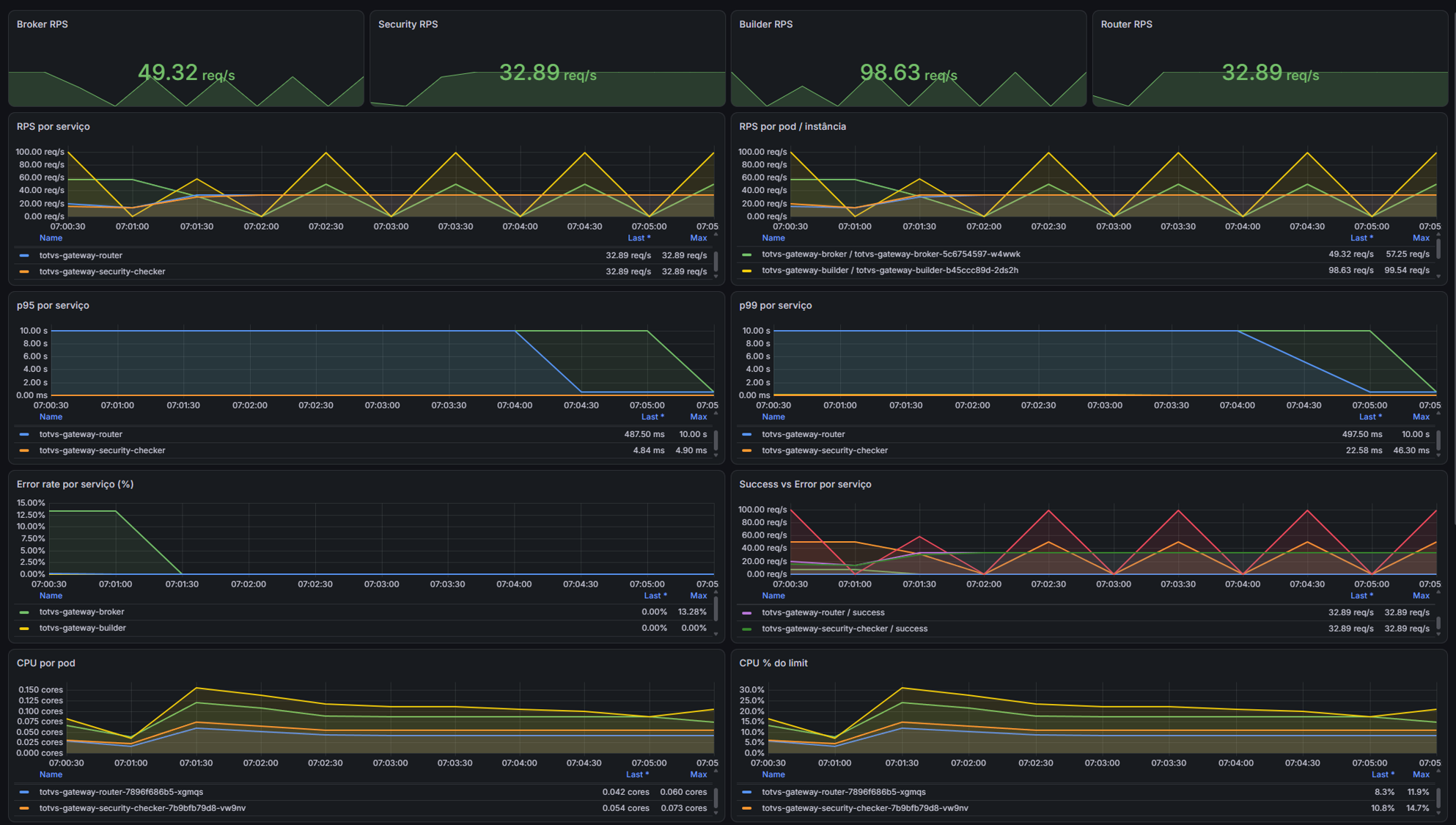This screenshot has height=825, width=1456.
Task: Sort p95 por serviço legend by 'Last *'
Action: [652, 417]
